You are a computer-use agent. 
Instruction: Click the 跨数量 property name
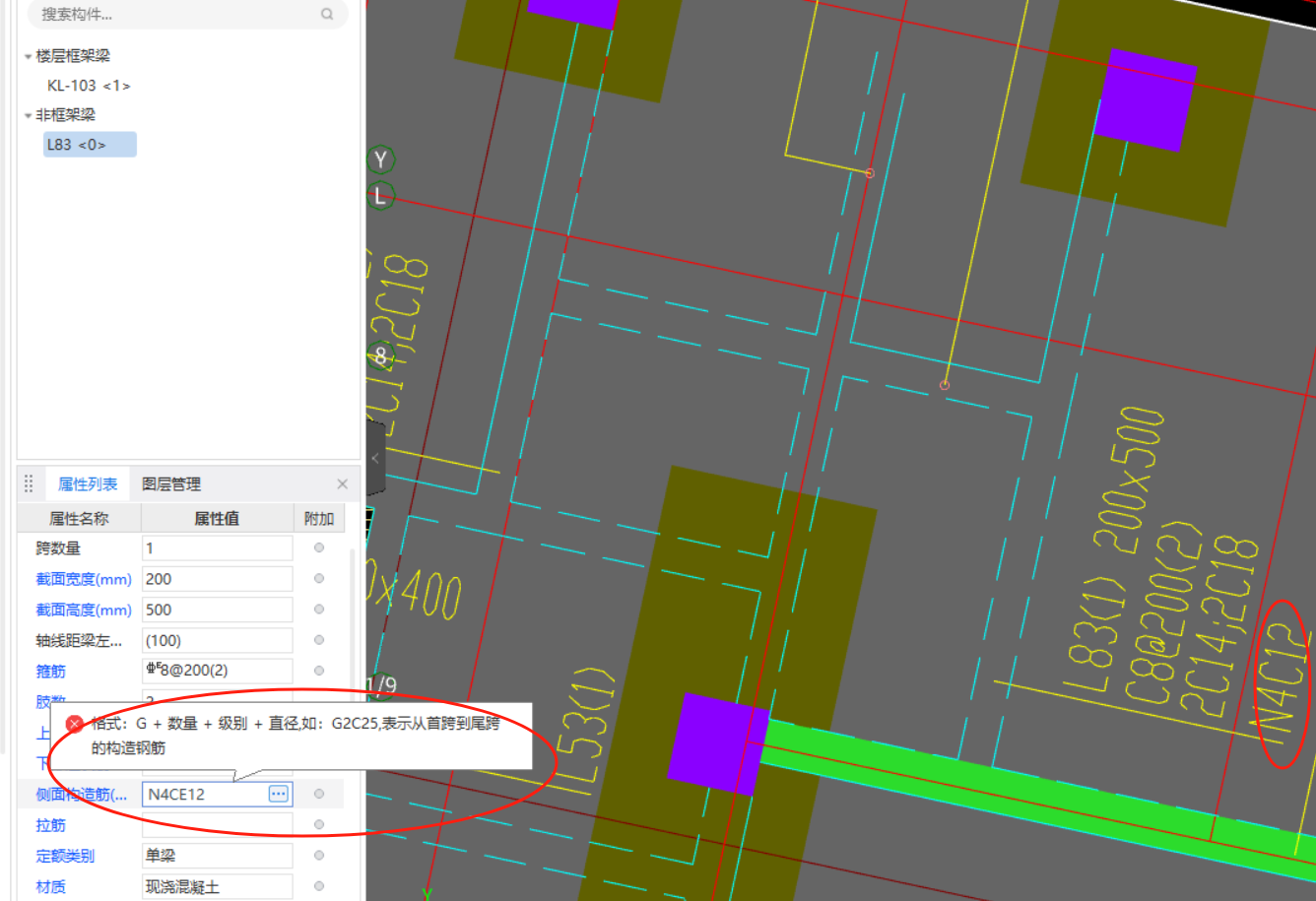coord(58,547)
